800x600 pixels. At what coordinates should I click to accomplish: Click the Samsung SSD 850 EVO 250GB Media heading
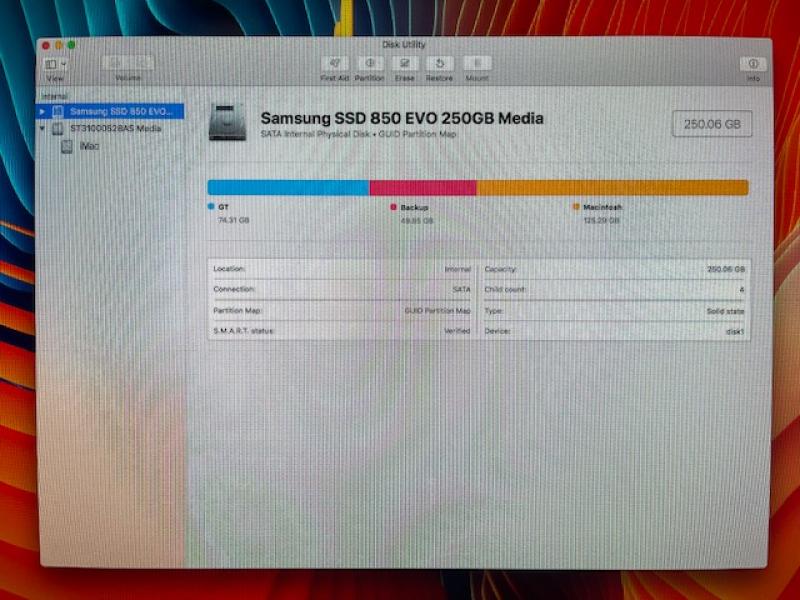[402, 118]
